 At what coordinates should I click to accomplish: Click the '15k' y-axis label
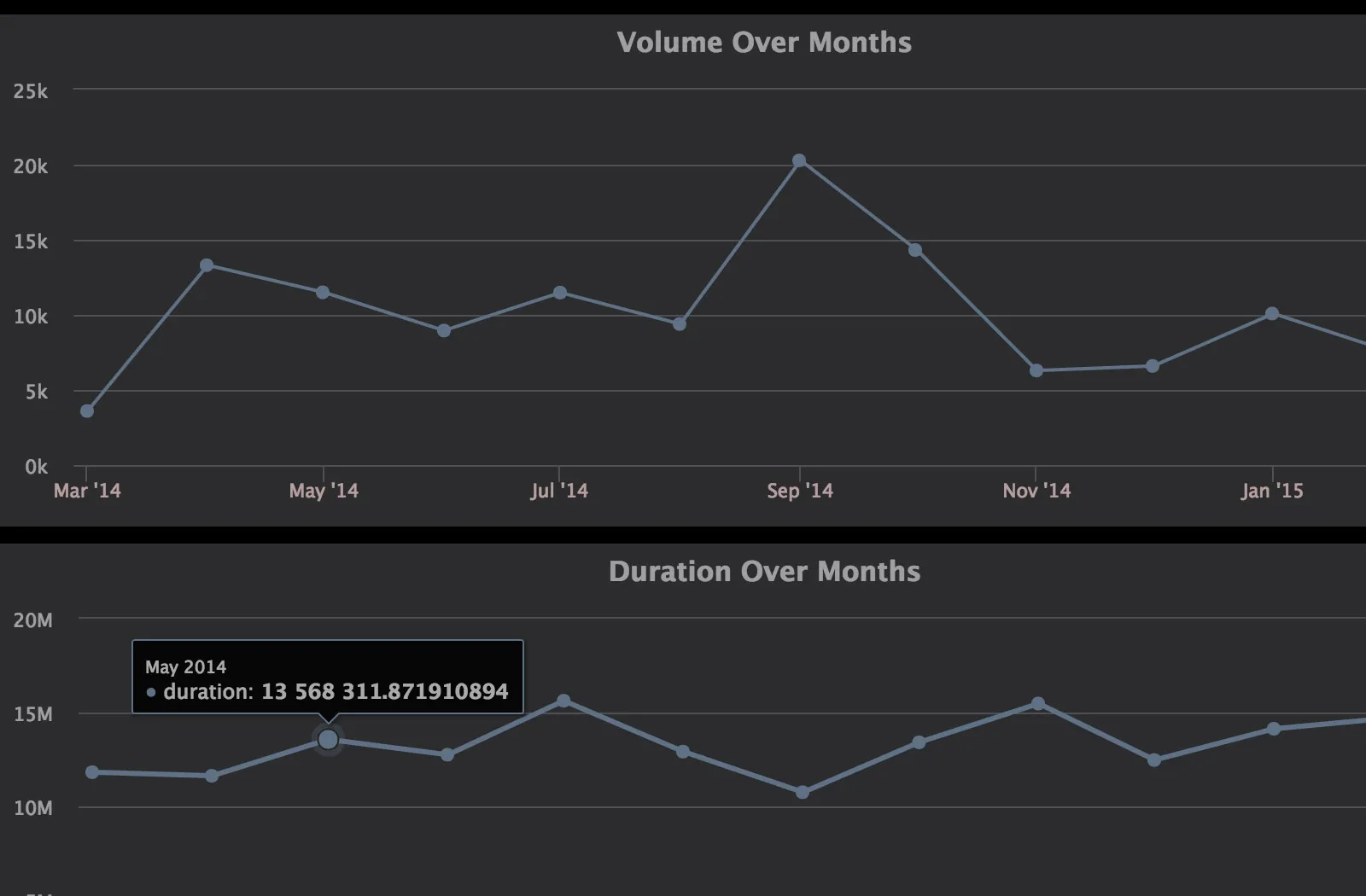[x=31, y=241]
